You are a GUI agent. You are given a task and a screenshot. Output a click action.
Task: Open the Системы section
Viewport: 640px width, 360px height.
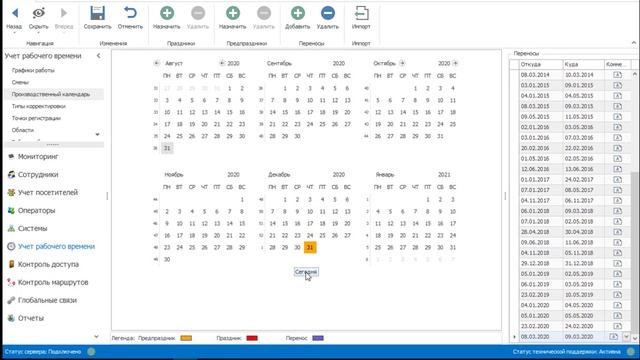[x=32, y=228]
